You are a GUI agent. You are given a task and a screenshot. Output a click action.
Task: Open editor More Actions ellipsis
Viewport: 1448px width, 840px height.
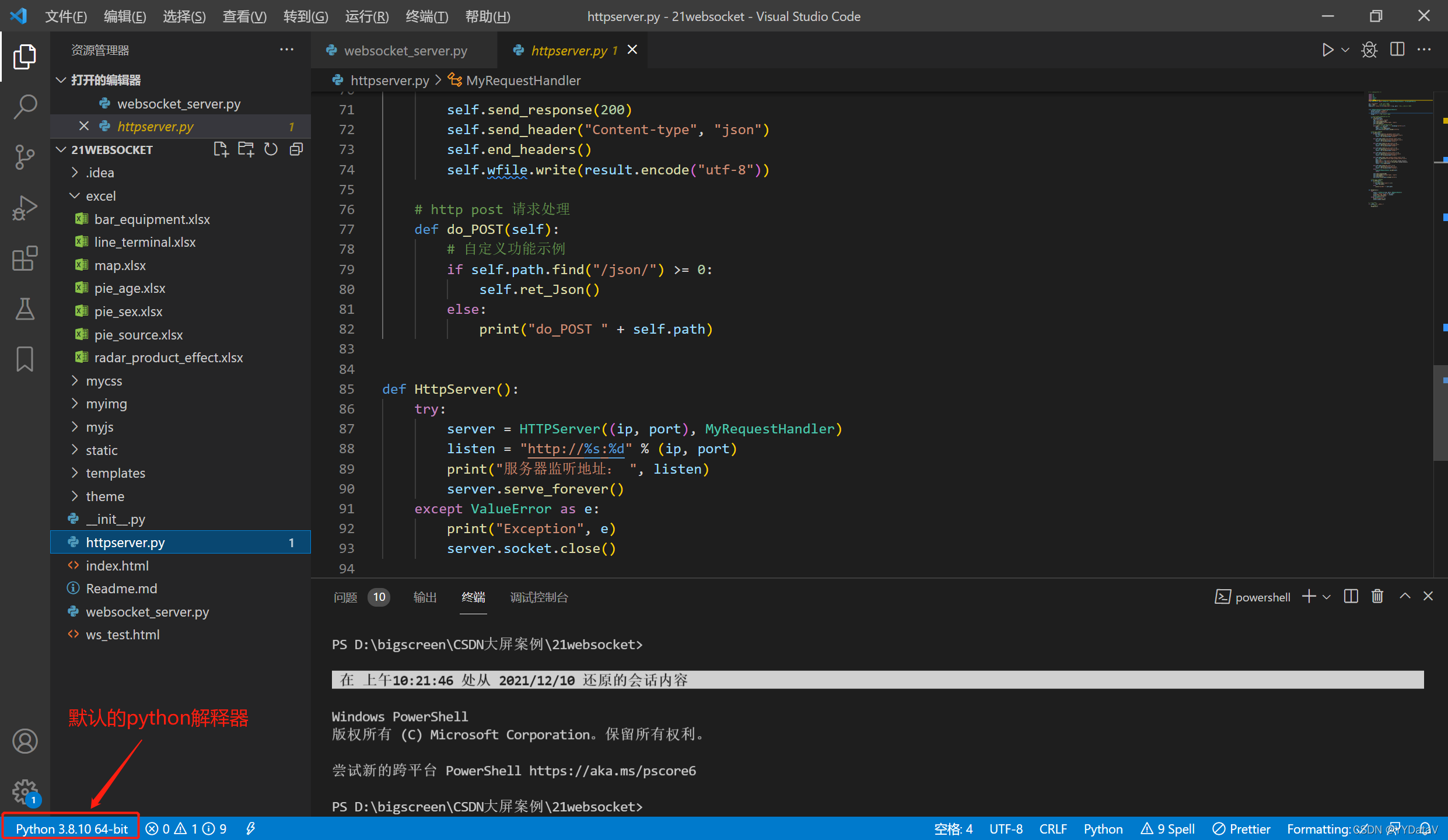point(1424,50)
